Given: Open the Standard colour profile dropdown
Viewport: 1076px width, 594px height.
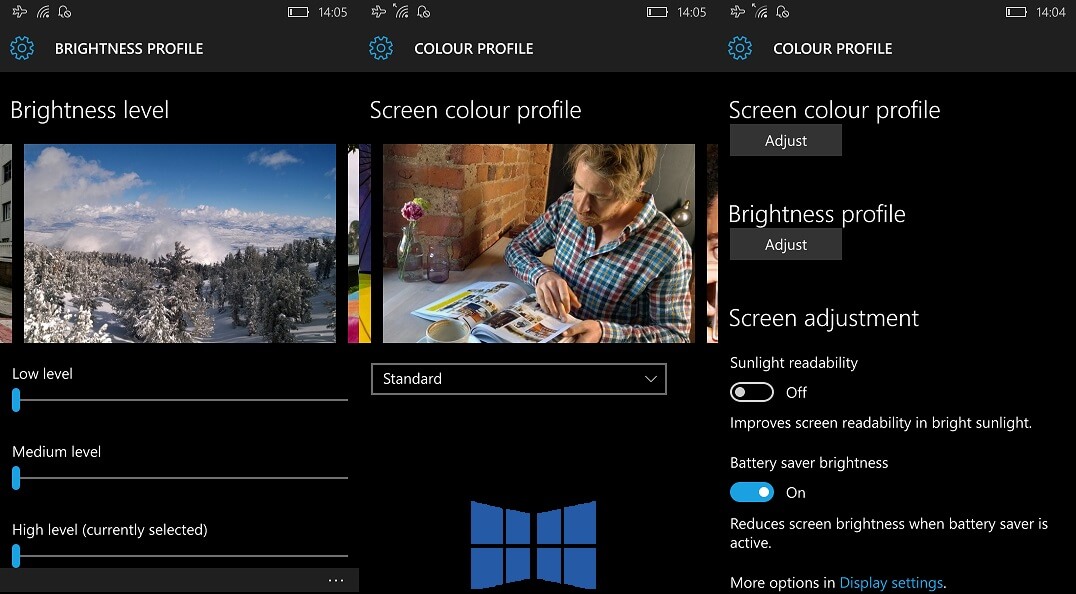Looking at the screenshot, I should pos(519,379).
